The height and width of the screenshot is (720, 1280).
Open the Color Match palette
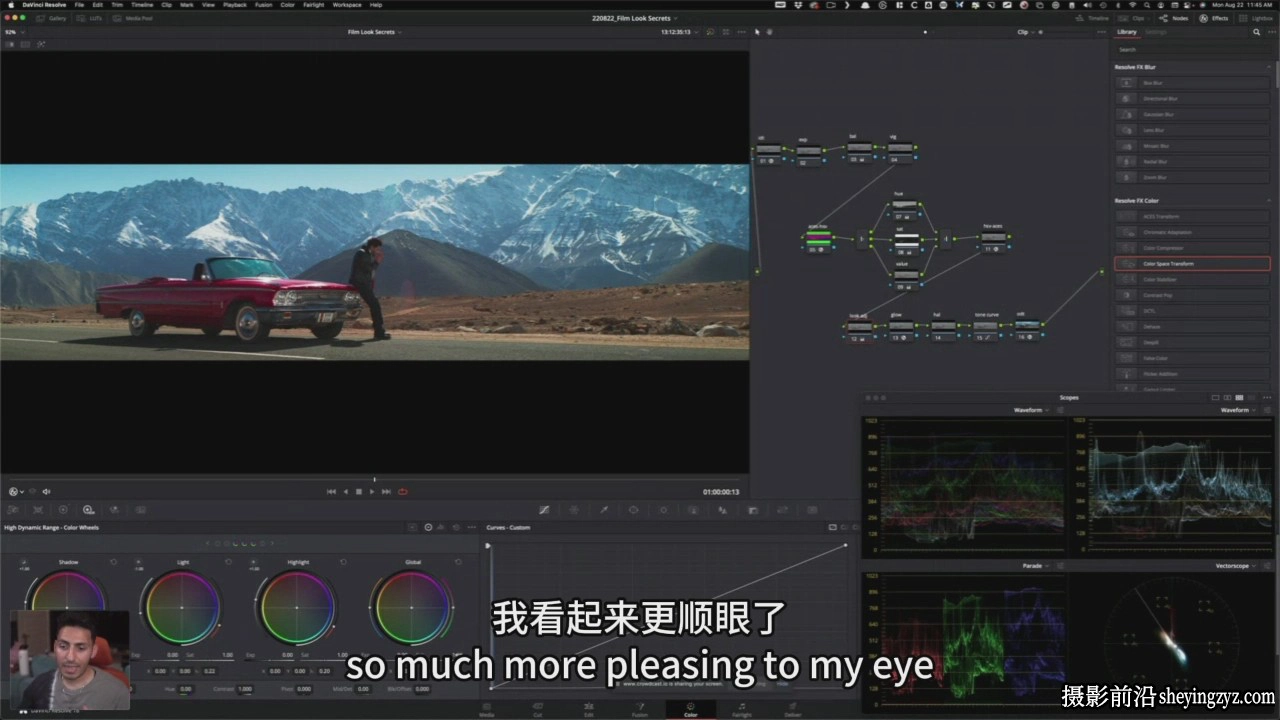click(x=38, y=510)
